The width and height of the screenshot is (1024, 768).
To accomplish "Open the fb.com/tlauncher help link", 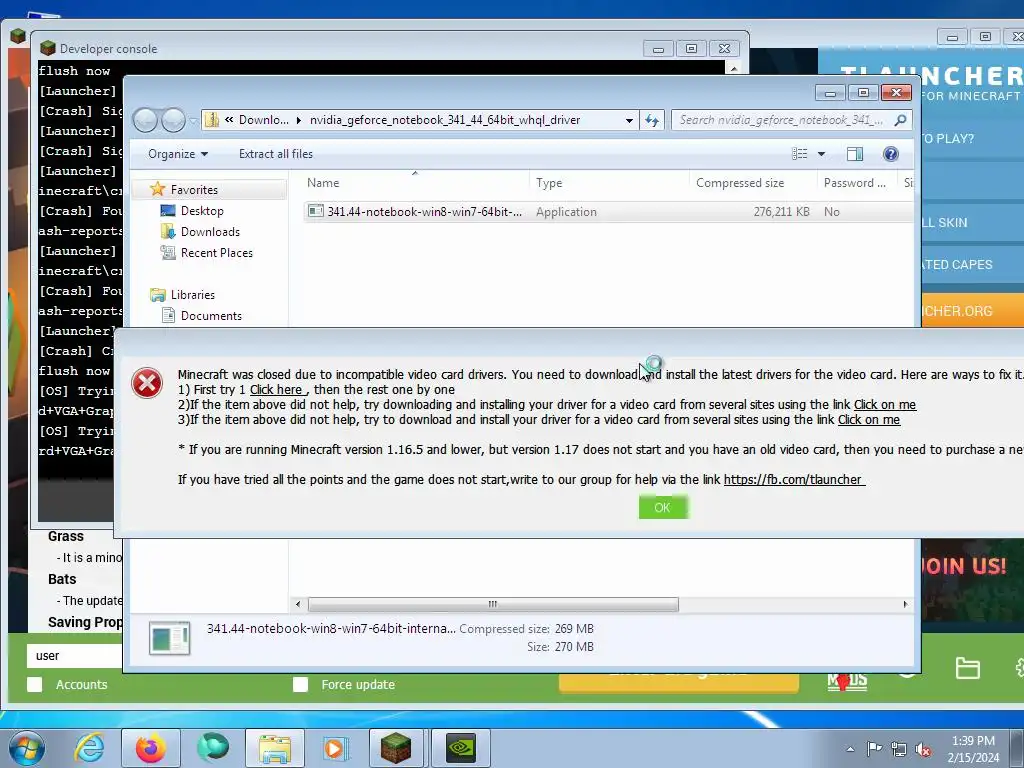I will pyautogui.click(x=793, y=480).
